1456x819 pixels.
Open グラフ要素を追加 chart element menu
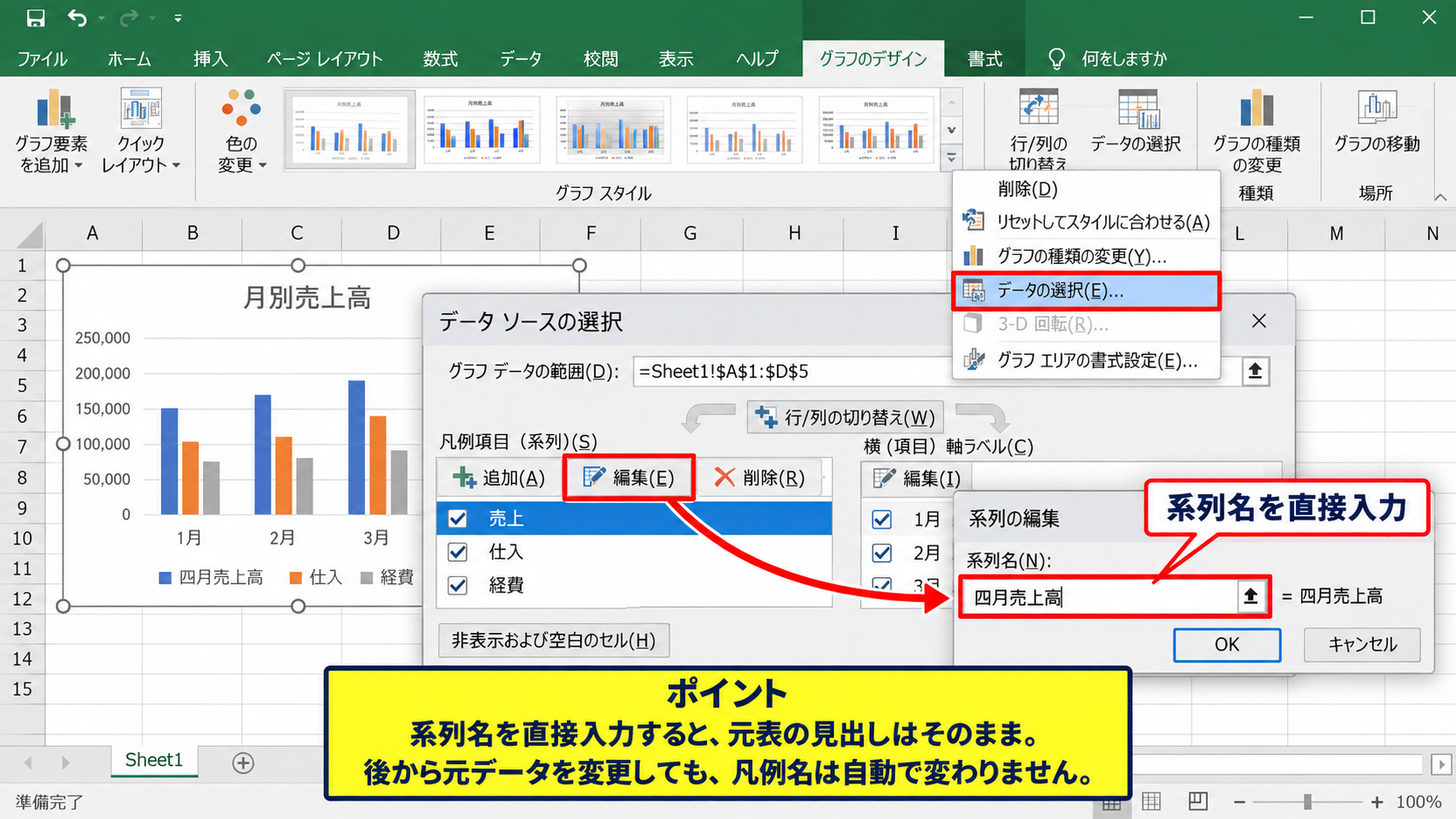click(x=52, y=131)
